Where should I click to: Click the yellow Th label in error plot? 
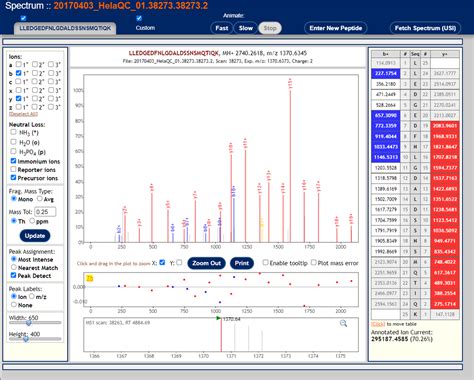tap(89, 278)
